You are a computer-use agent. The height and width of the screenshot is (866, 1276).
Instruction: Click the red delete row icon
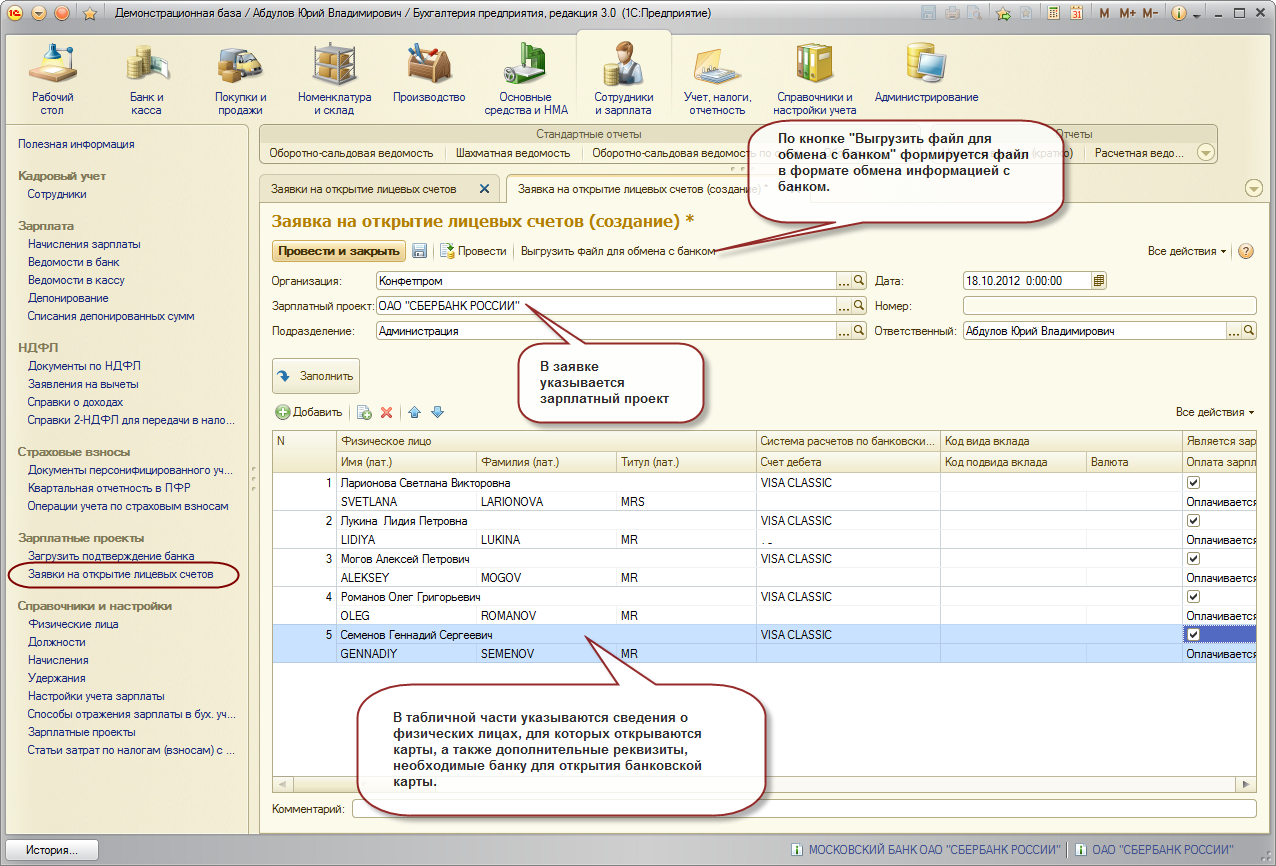coord(387,412)
